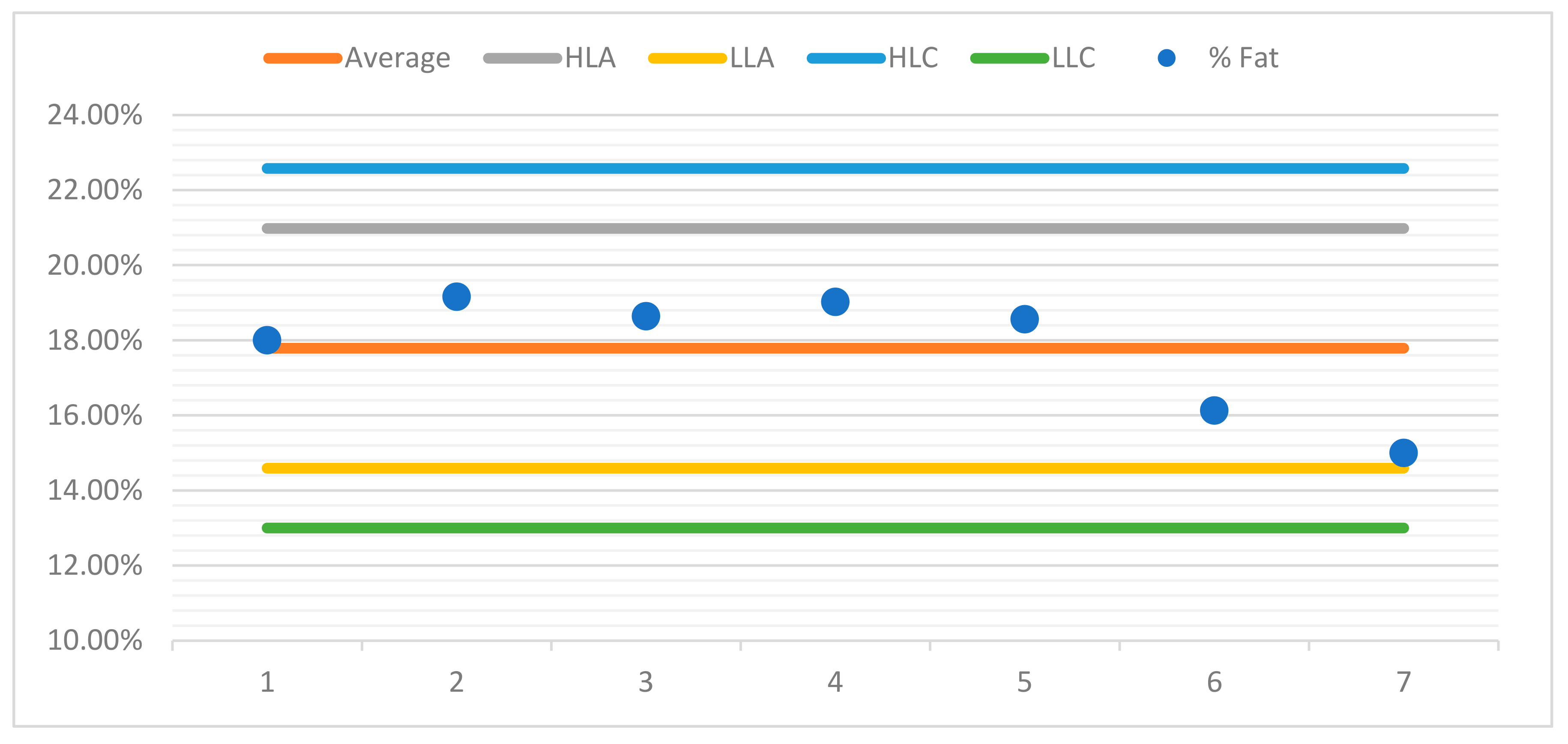The image size is (1568, 744).
Task: Click the horizontal axis label 4
Action: pos(835,682)
